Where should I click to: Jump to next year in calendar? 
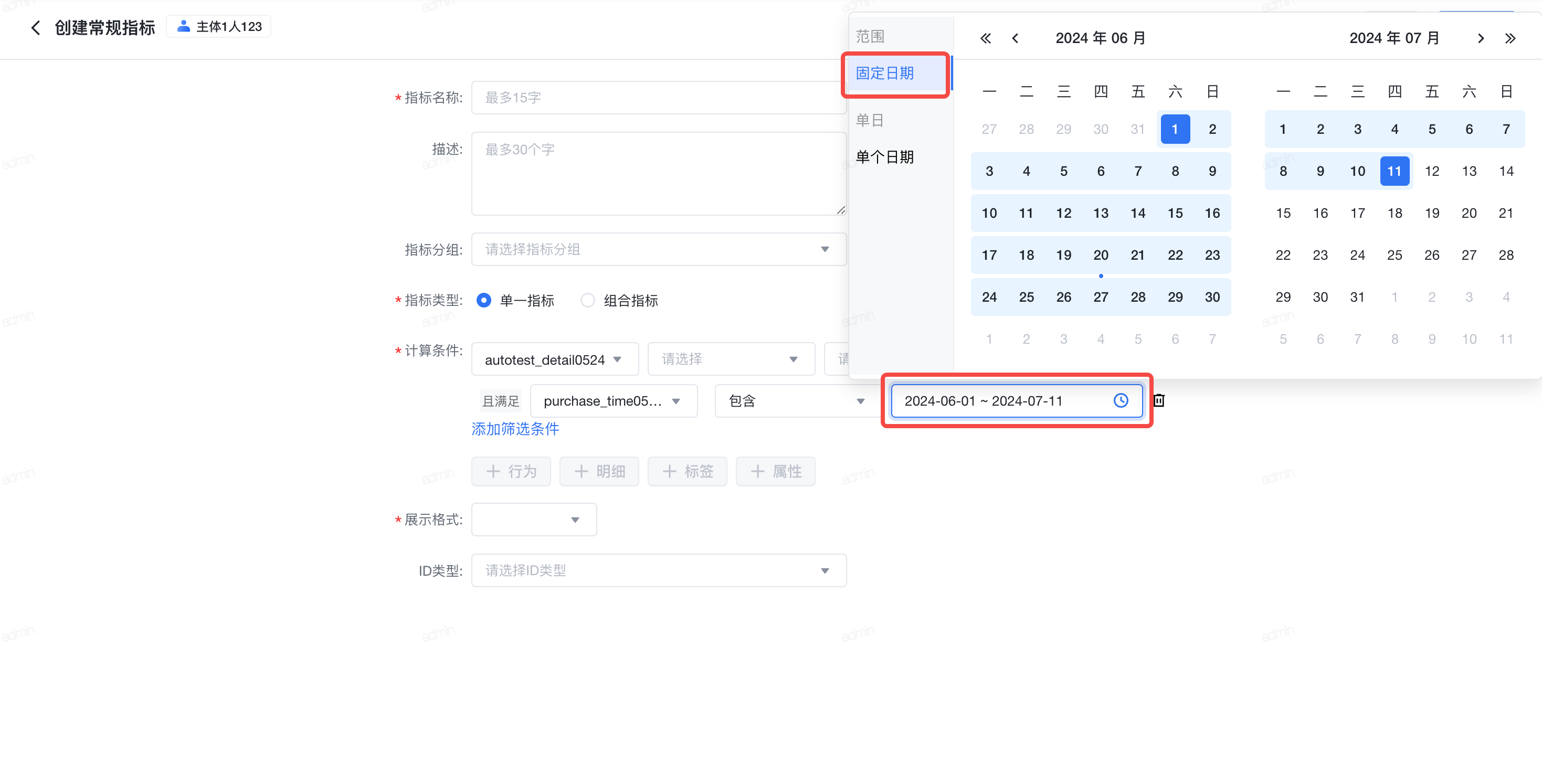[1511, 38]
